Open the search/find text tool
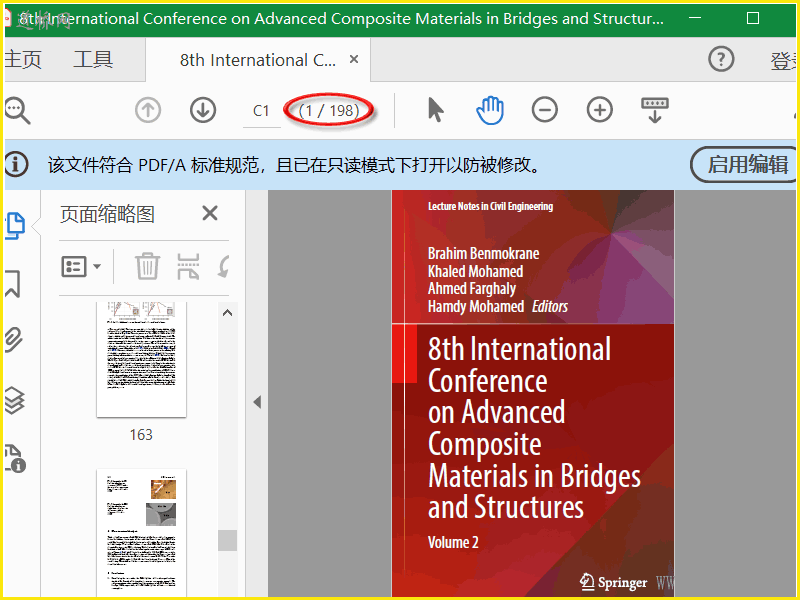The height and width of the screenshot is (600, 800). (x=17, y=110)
